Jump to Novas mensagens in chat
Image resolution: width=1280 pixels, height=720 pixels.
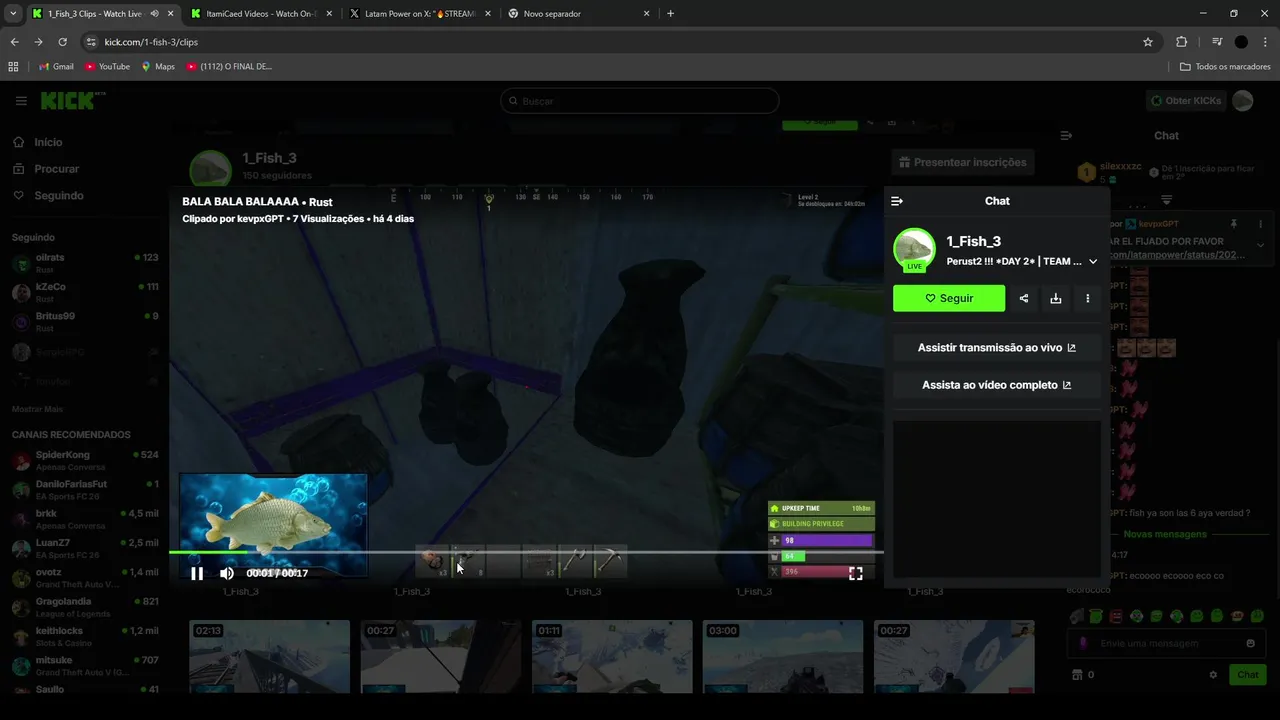(x=1165, y=534)
